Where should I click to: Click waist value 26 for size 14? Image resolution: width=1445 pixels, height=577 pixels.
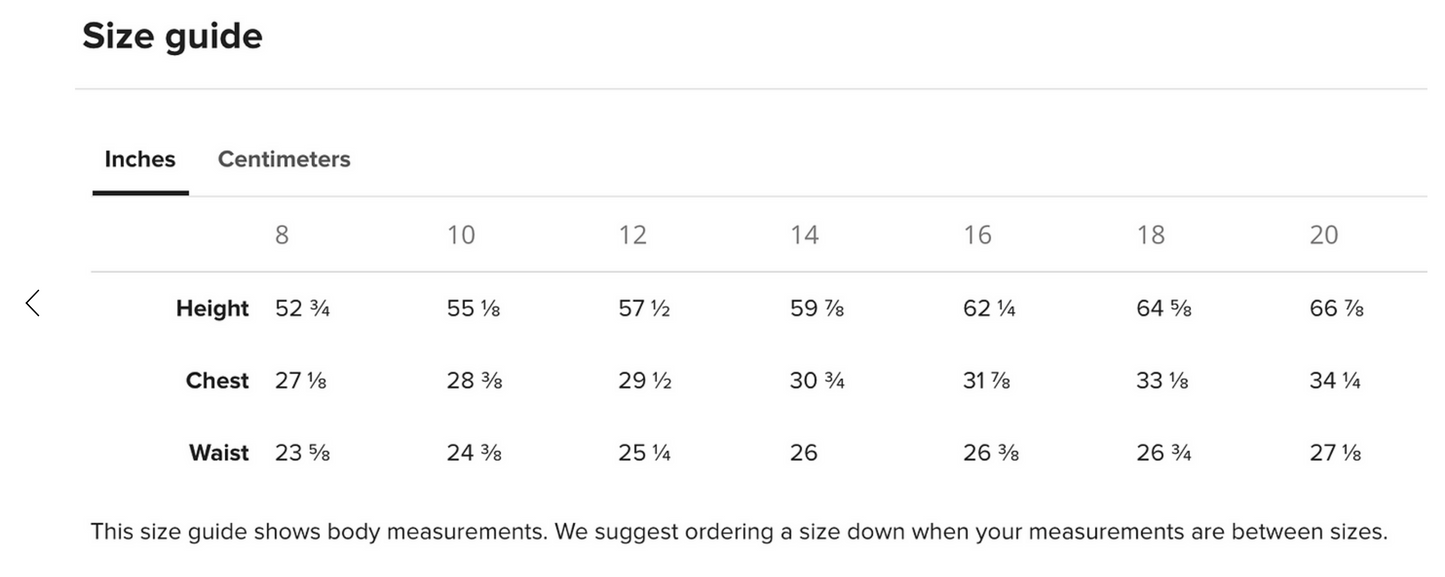tap(804, 453)
